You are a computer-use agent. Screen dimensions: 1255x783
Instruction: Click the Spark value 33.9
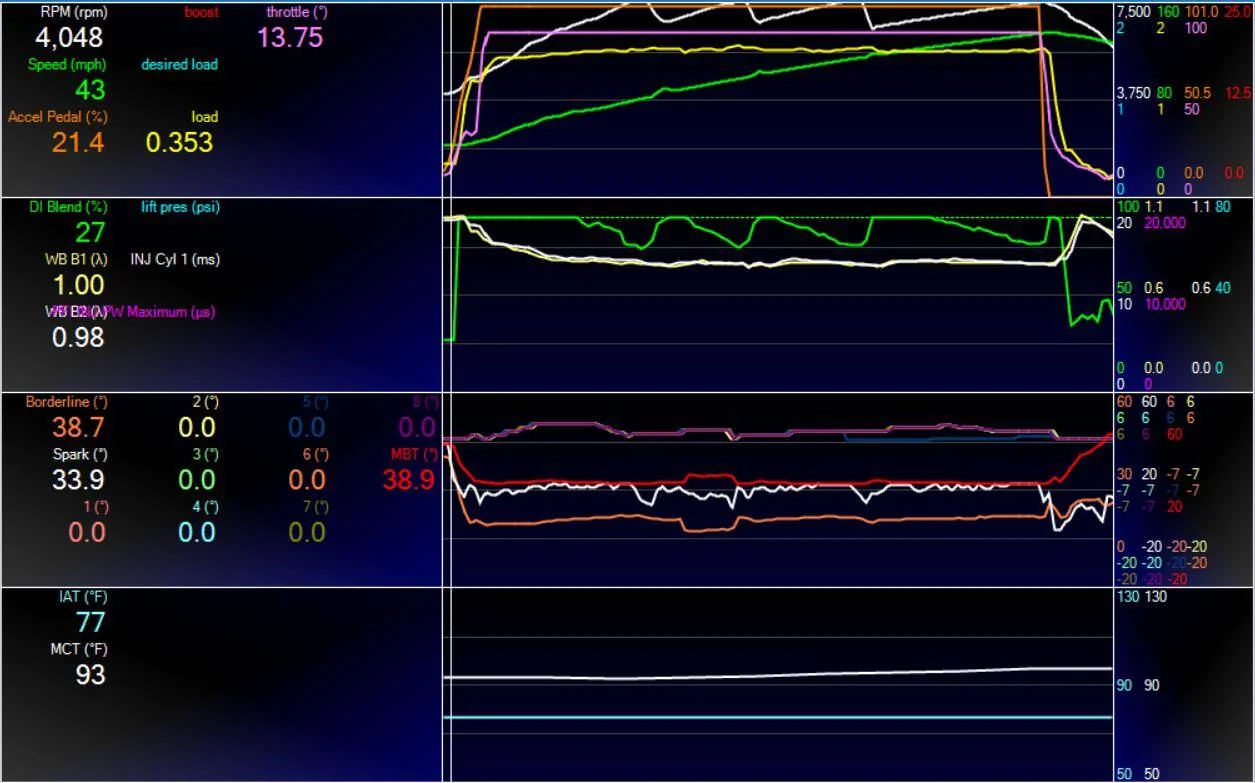coord(78,480)
